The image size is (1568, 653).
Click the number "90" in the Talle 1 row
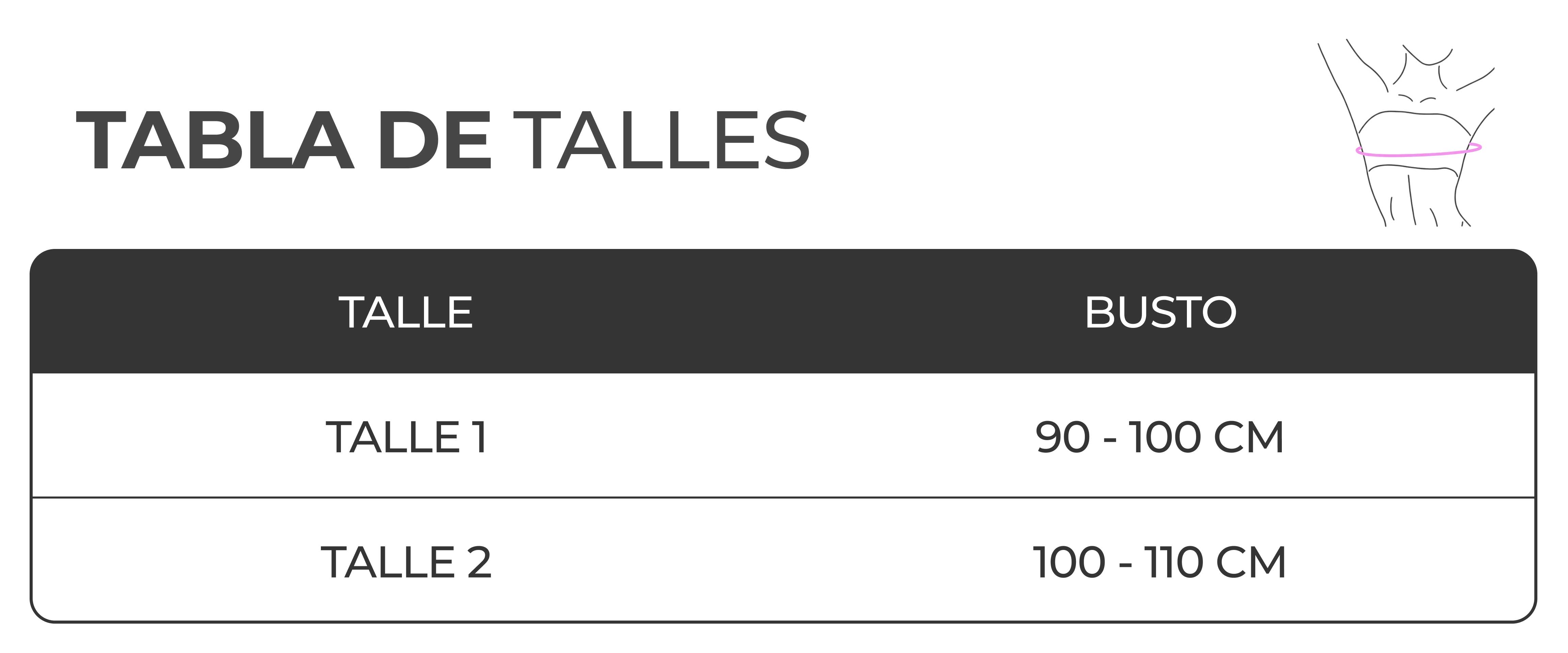click(1062, 438)
